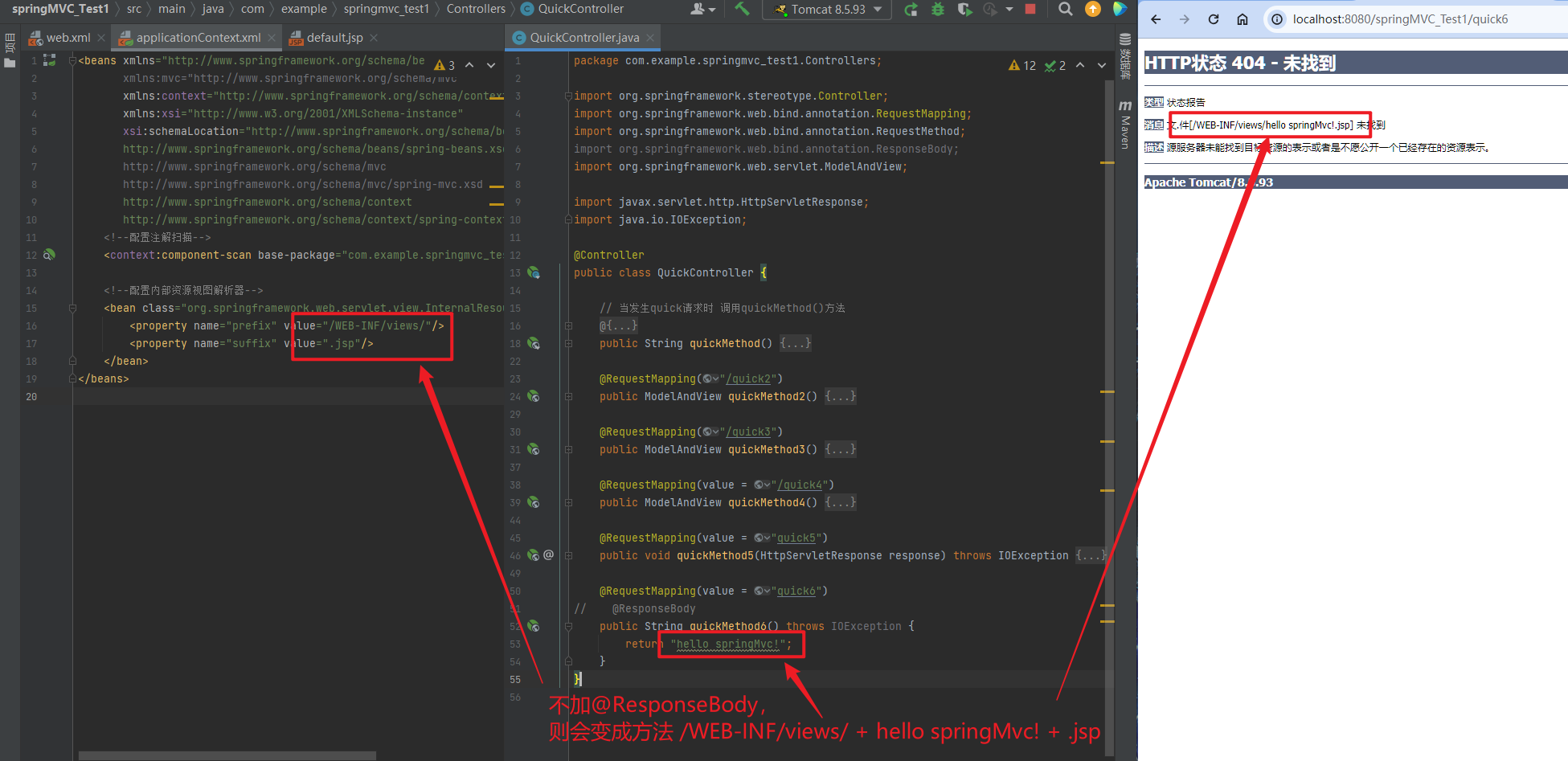Viewport: 1568px width, 761px height.
Task: Collapse the bean element in applicationContext.xml
Action: [72, 308]
